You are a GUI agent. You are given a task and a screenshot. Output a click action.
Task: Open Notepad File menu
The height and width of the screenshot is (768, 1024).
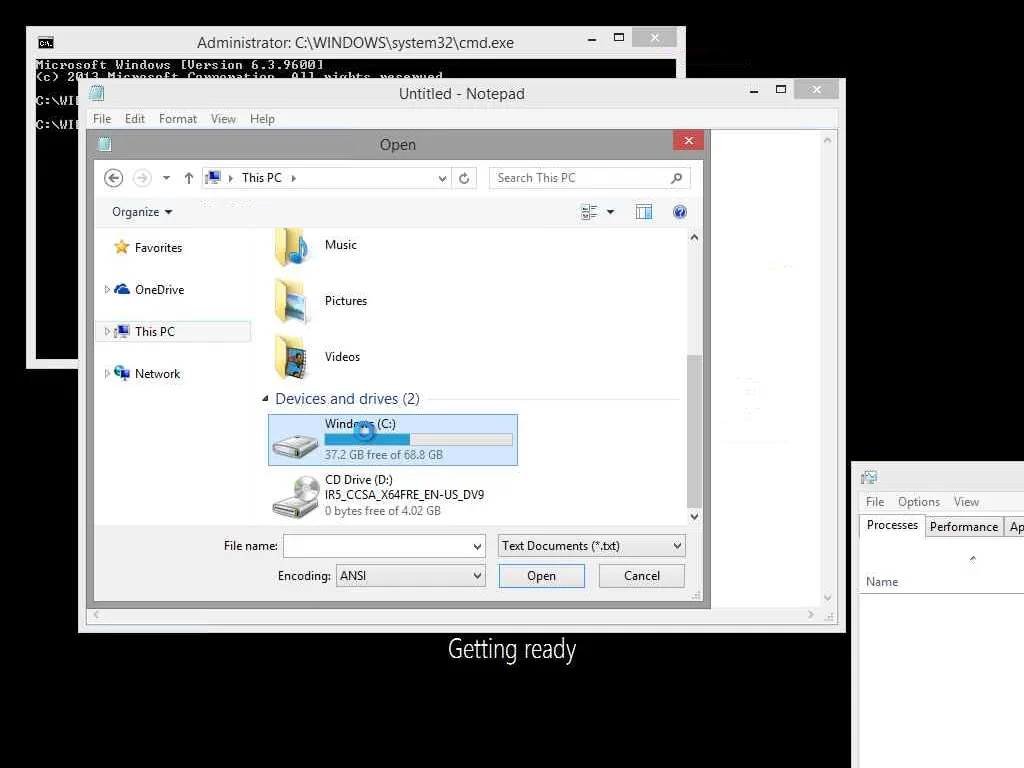pyautogui.click(x=102, y=119)
